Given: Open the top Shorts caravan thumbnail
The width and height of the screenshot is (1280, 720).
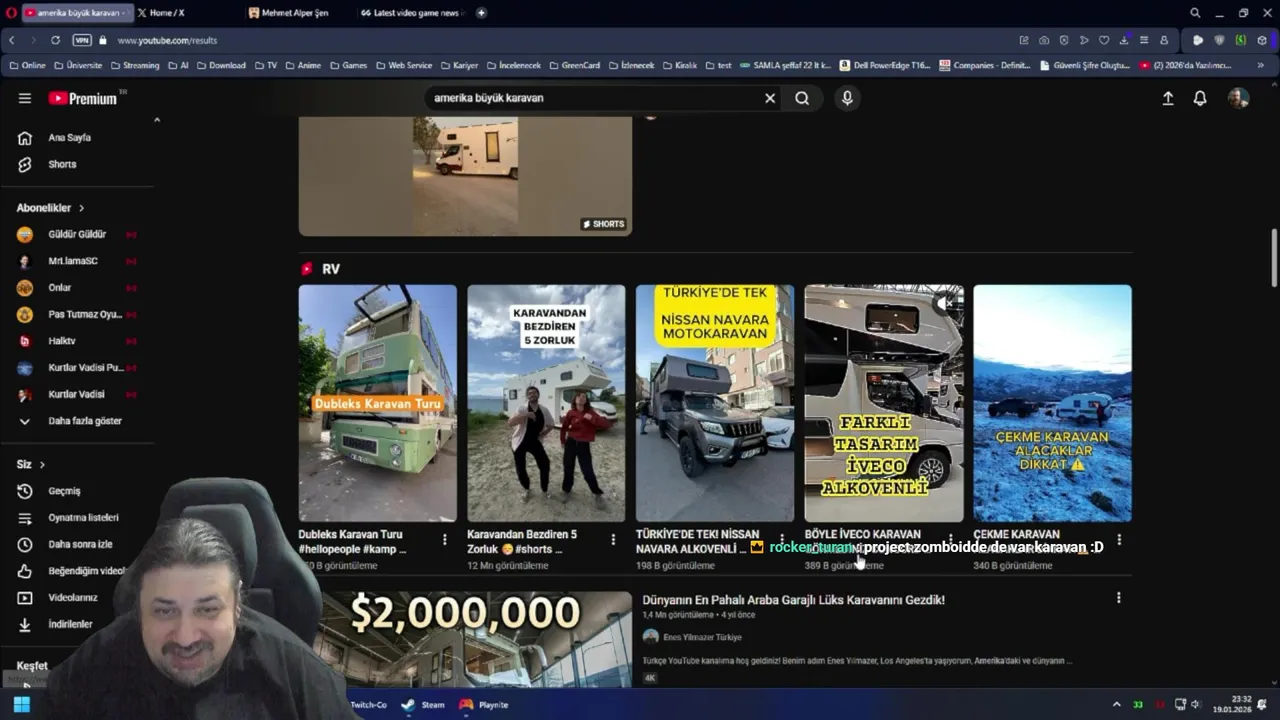Looking at the screenshot, I should point(465,176).
